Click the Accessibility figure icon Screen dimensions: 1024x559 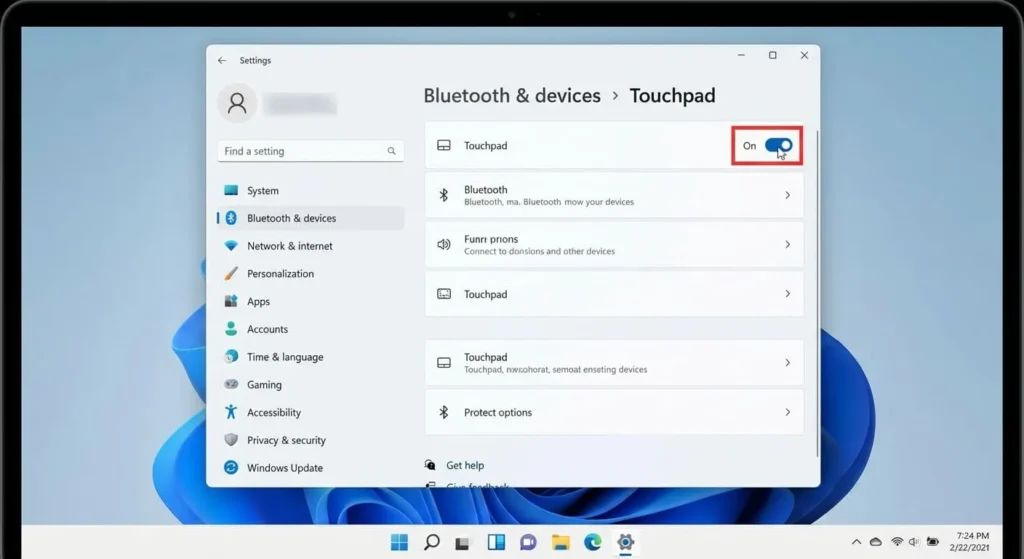tap(231, 411)
